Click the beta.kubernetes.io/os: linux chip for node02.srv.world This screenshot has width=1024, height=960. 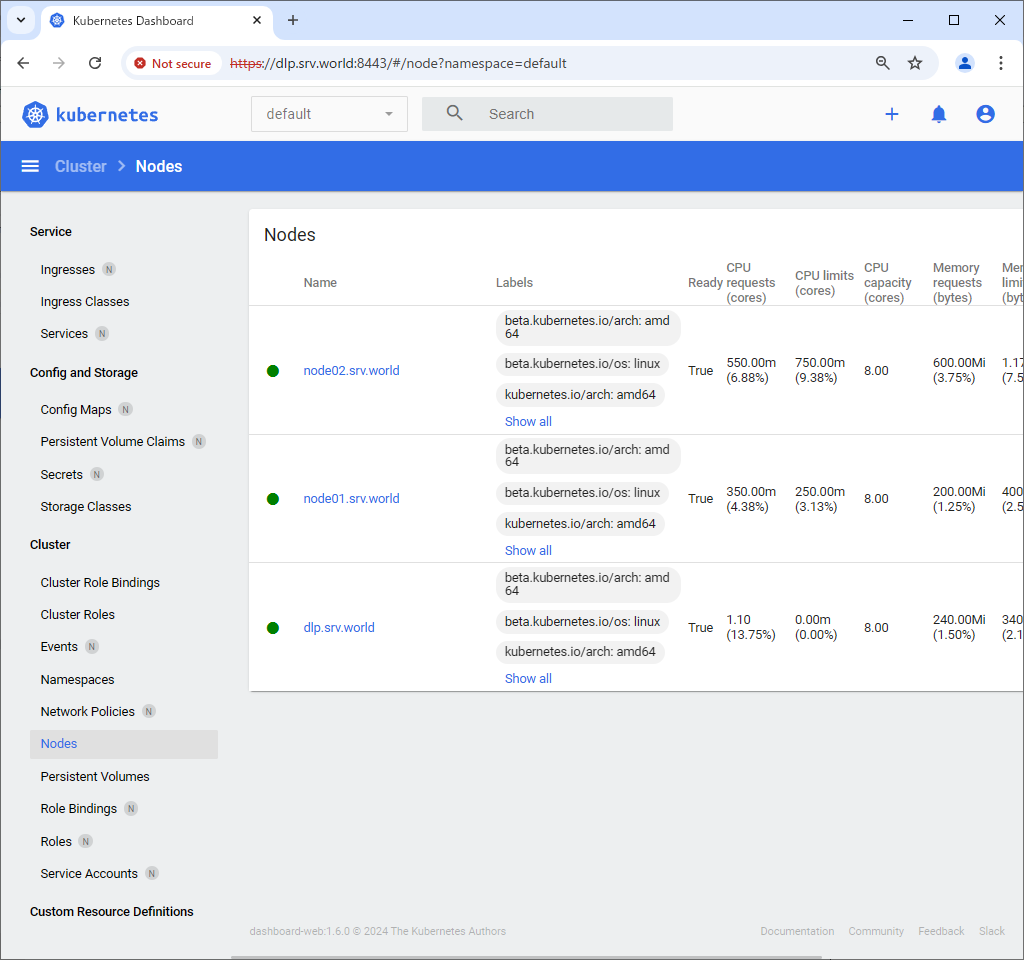(x=582, y=364)
